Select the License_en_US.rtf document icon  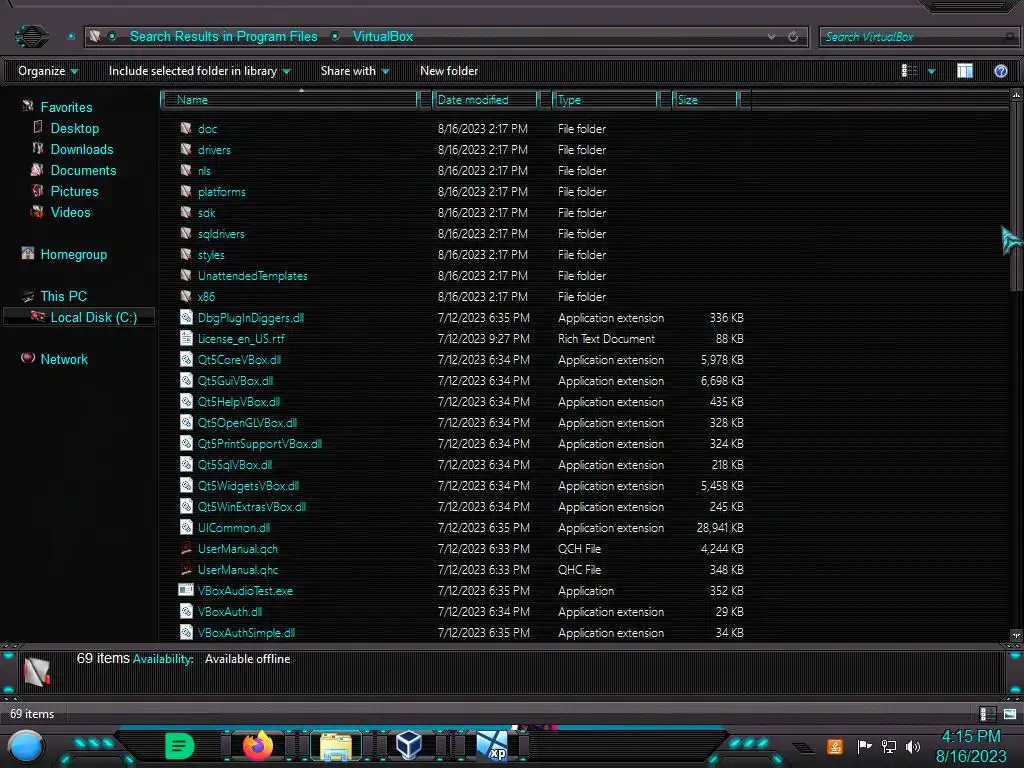point(186,338)
